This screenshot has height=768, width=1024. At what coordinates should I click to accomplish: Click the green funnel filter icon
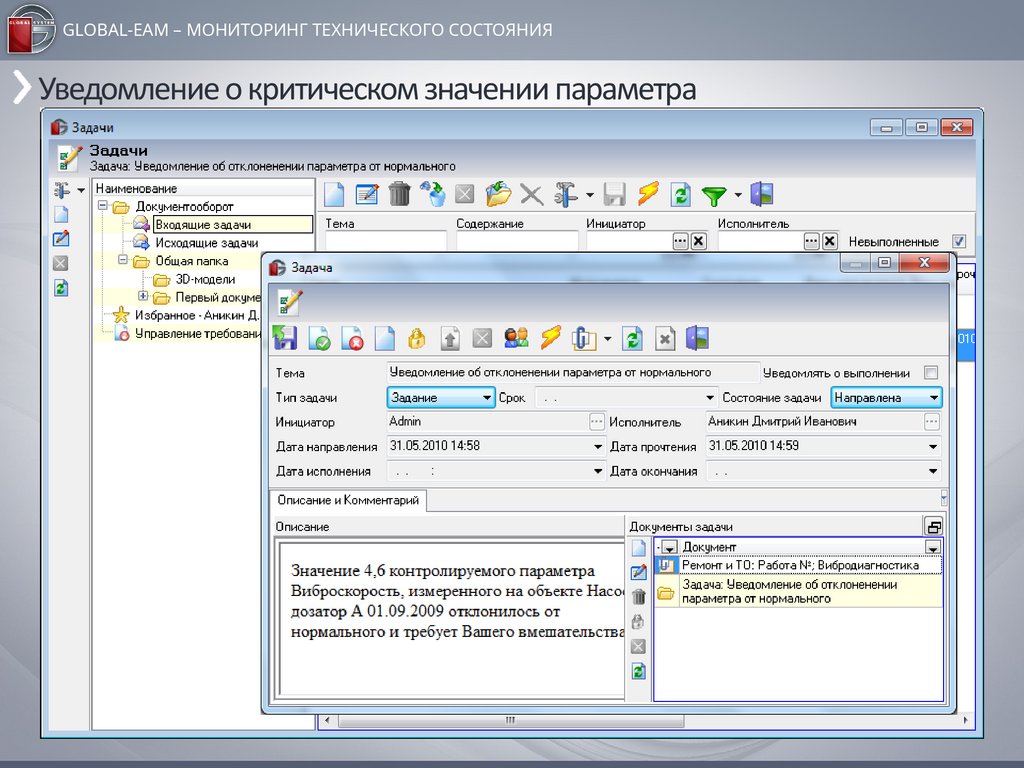(713, 193)
